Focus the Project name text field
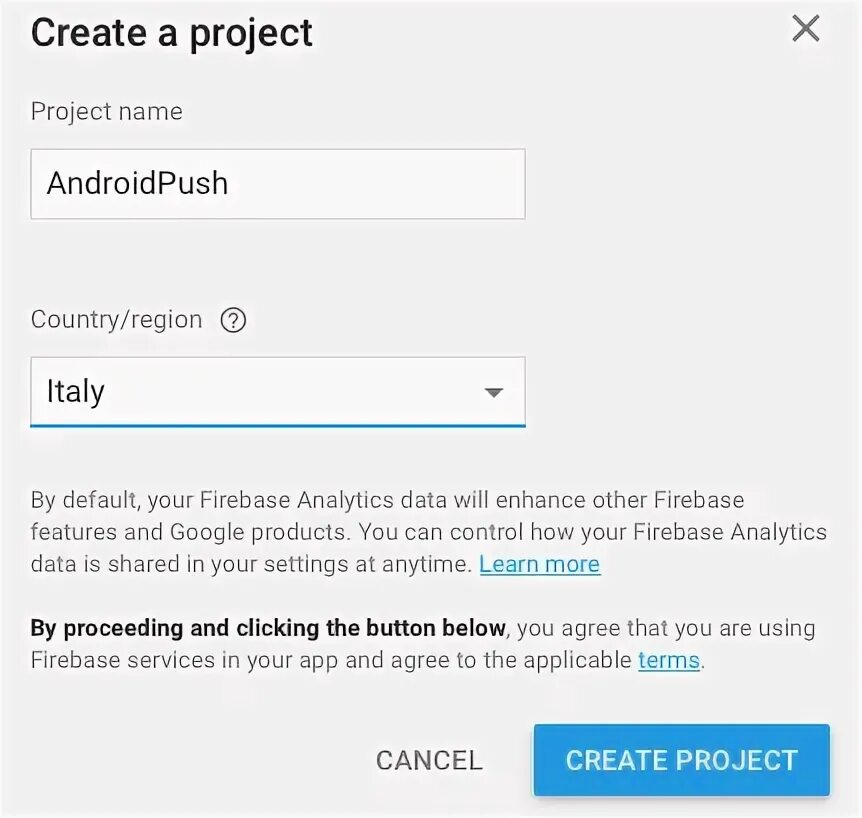862x818 pixels. (277, 184)
